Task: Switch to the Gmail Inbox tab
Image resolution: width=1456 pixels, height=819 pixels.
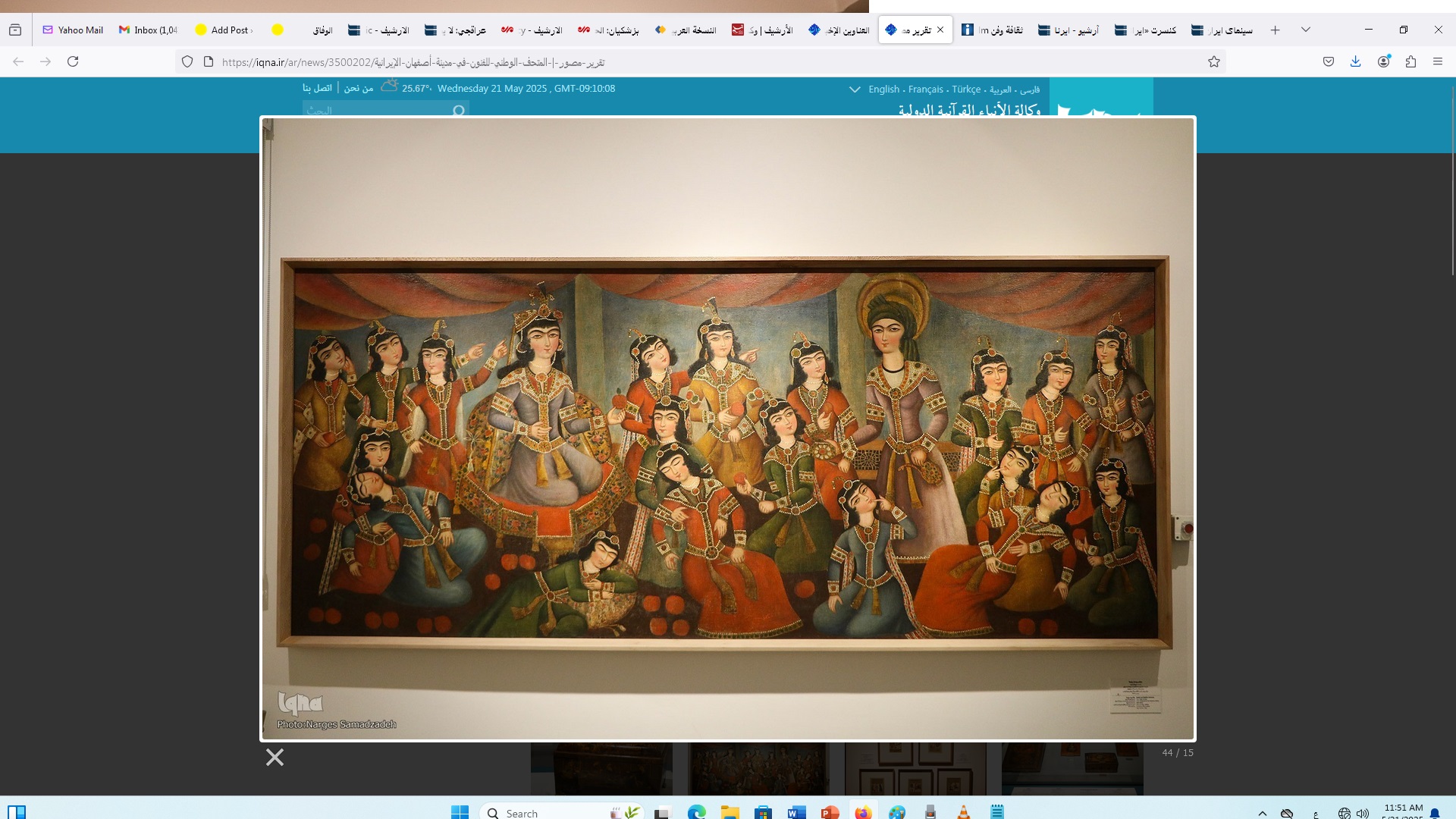Action: pyautogui.click(x=148, y=30)
